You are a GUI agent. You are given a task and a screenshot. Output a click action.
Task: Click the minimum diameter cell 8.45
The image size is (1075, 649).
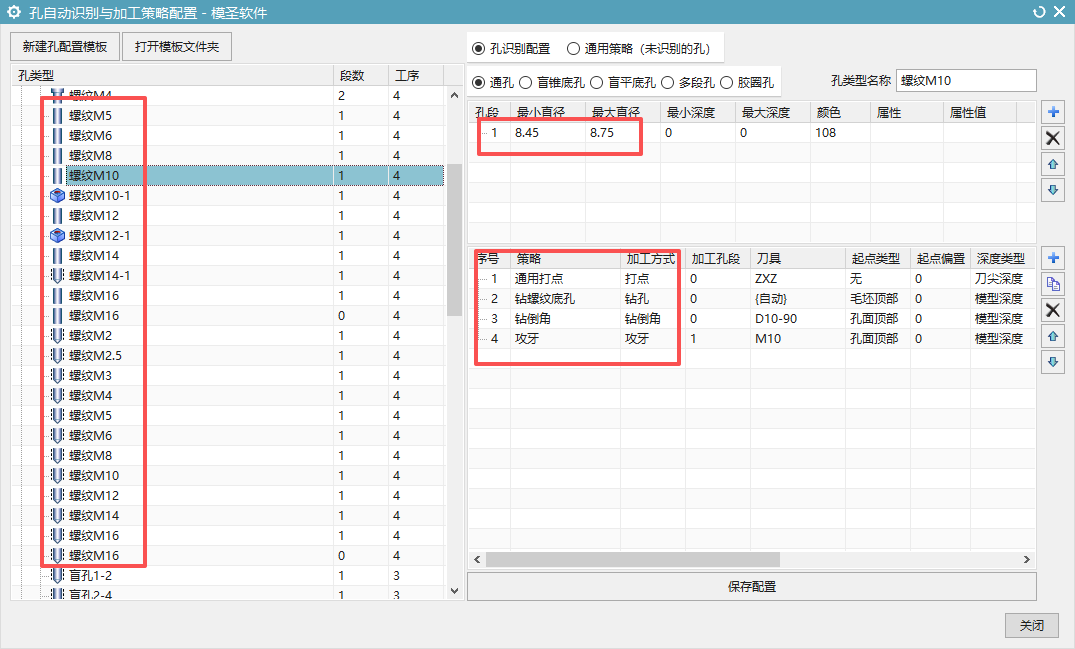548,132
